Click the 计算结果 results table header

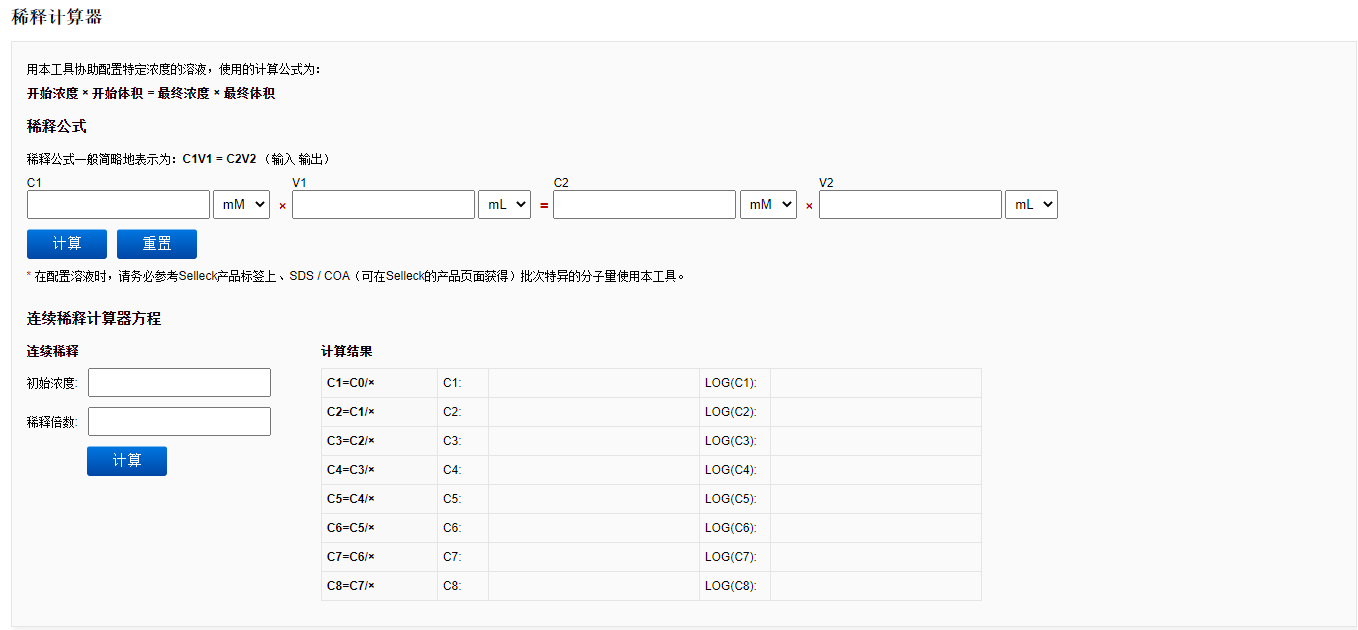(345, 351)
